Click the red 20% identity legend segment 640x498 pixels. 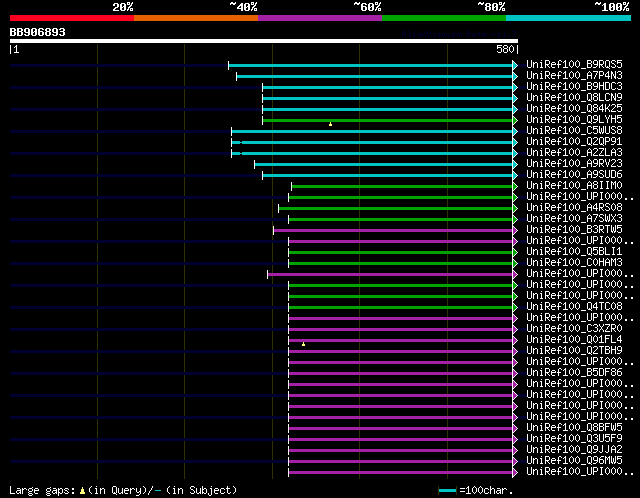point(72,18)
